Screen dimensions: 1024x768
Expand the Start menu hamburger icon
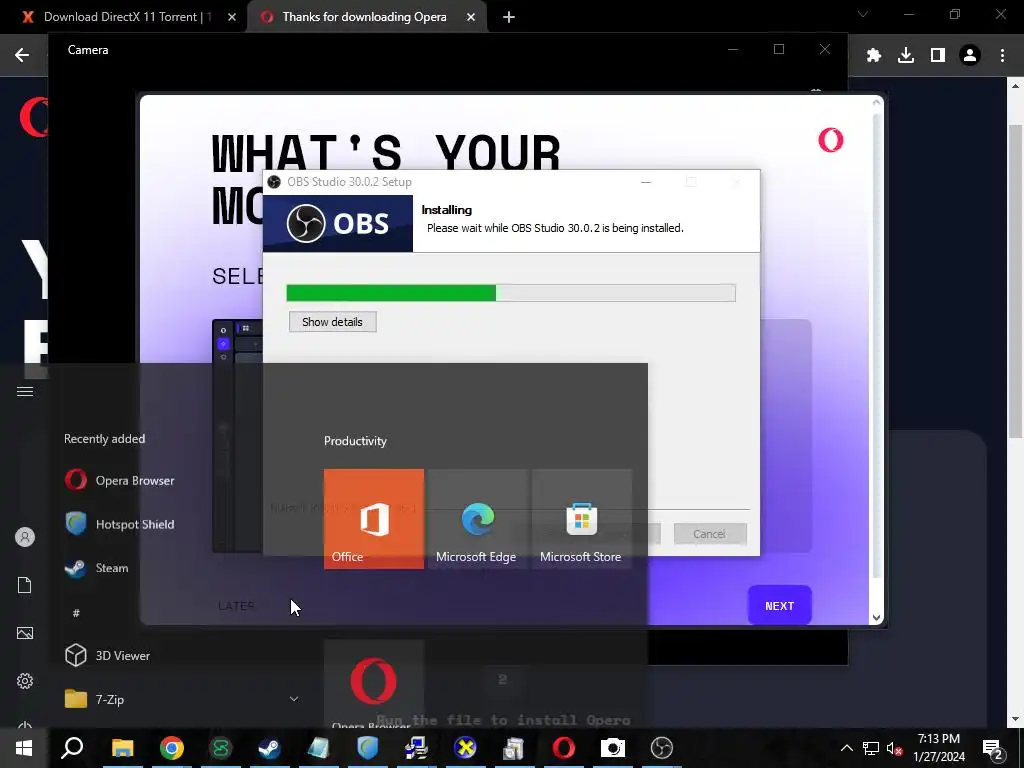(x=25, y=392)
